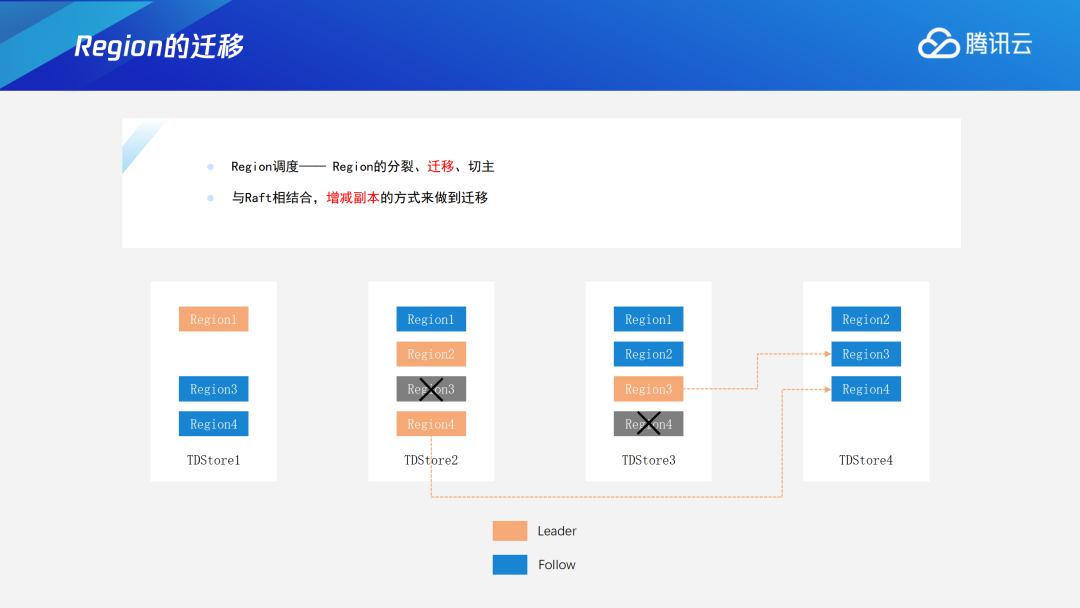
Task: Click the crossed-out gray Region3 in TDStore2
Action: [x=431, y=389]
